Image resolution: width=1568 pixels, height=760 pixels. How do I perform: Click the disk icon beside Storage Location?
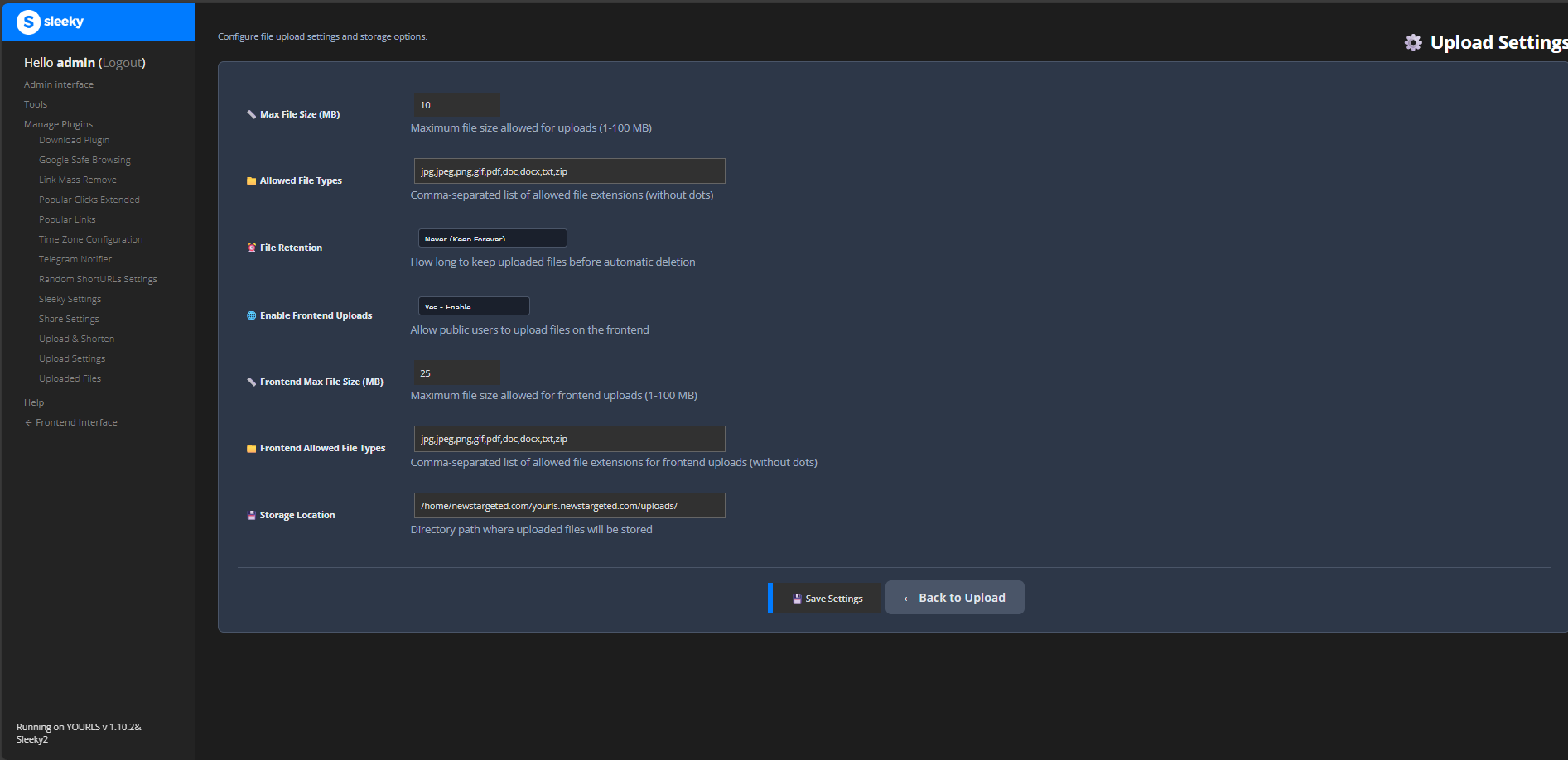[x=251, y=514]
